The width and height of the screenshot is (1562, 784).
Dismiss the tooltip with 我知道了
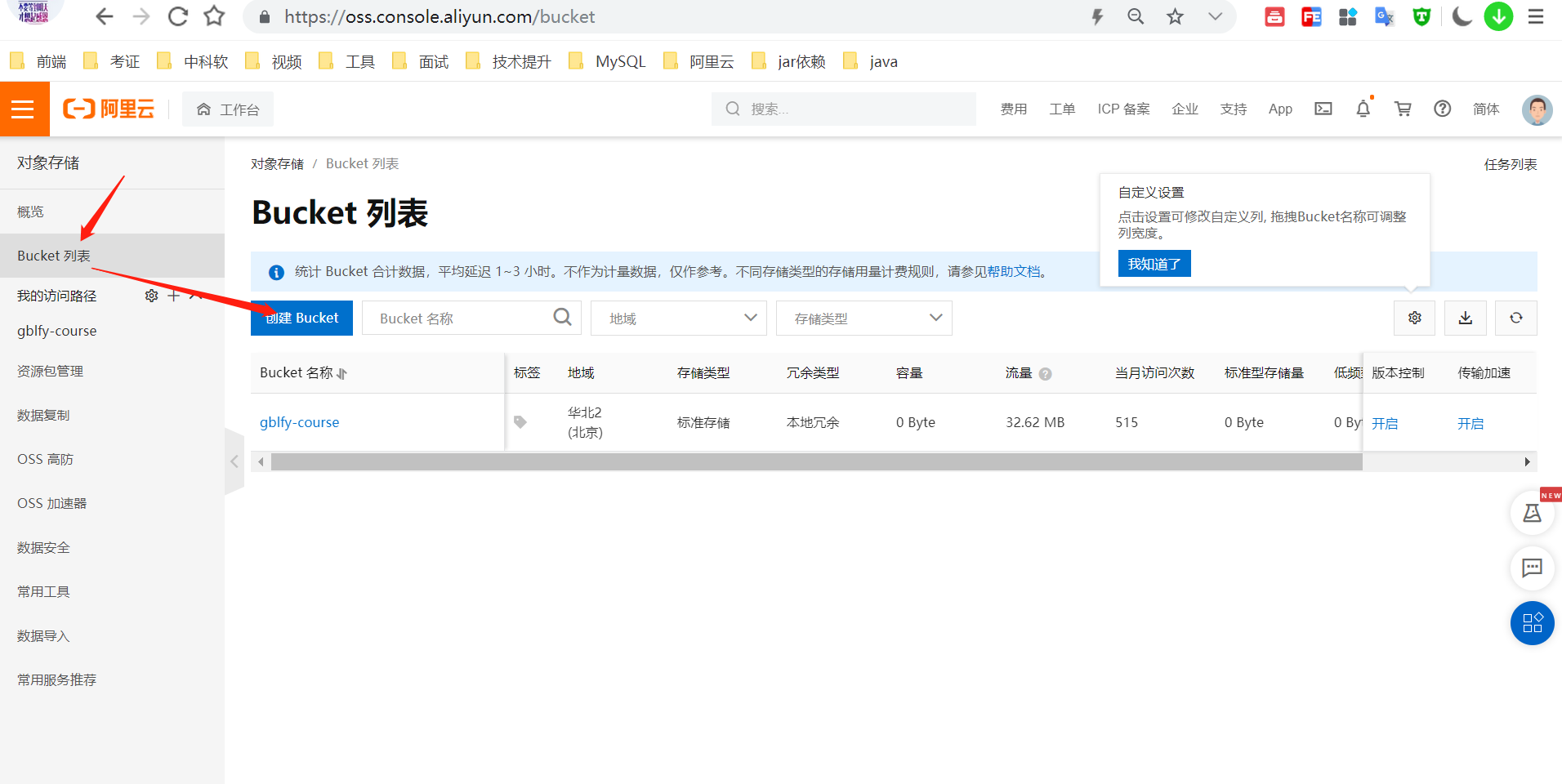pos(1154,263)
